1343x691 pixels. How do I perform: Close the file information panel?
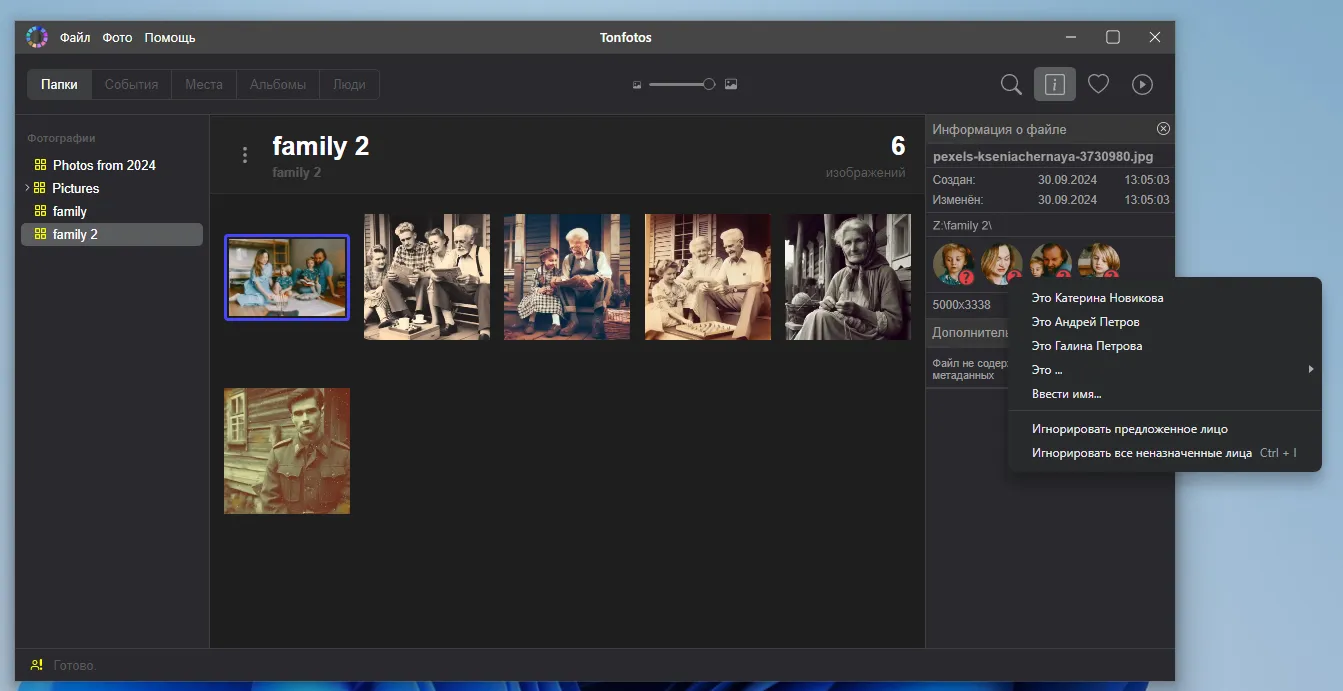1163,129
